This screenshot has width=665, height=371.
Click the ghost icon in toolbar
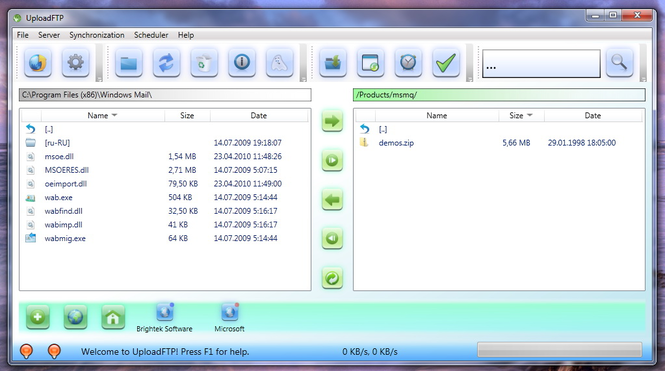point(279,63)
